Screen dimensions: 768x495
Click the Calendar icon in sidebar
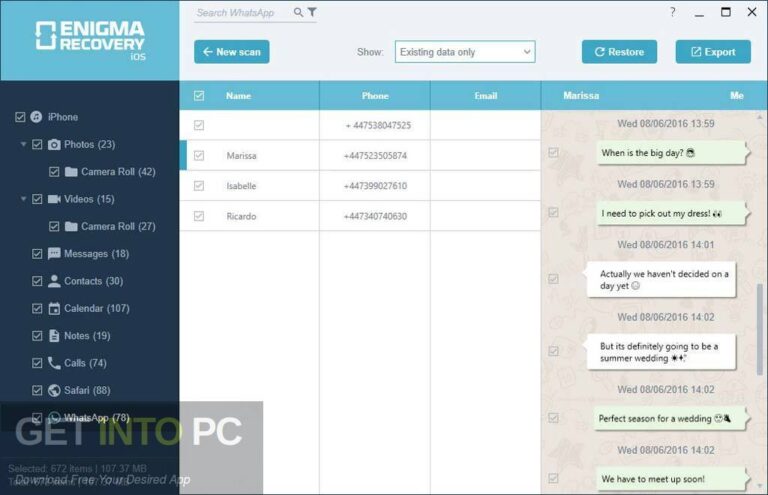54,308
